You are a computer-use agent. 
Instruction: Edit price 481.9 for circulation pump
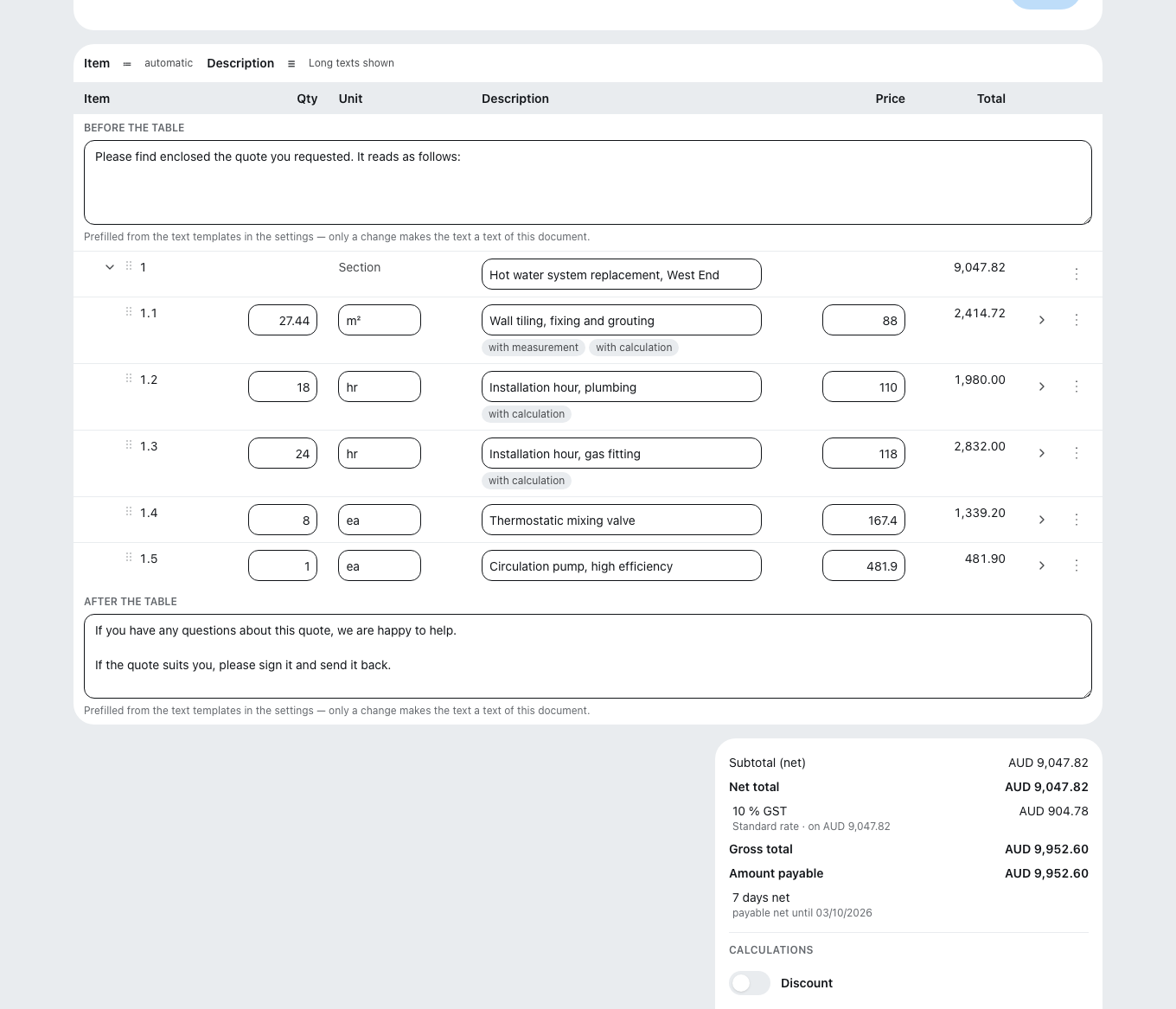[864, 565]
